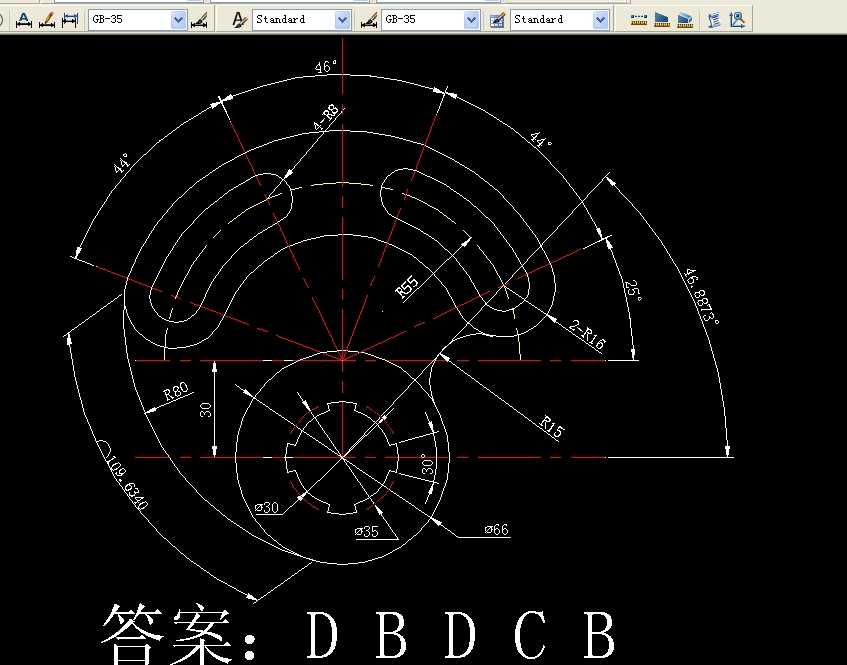Screen dimensions: 847x665
Task: Select the 4-R8 radius dimension text
Action: pyautogui.click(x=327, y=117)
